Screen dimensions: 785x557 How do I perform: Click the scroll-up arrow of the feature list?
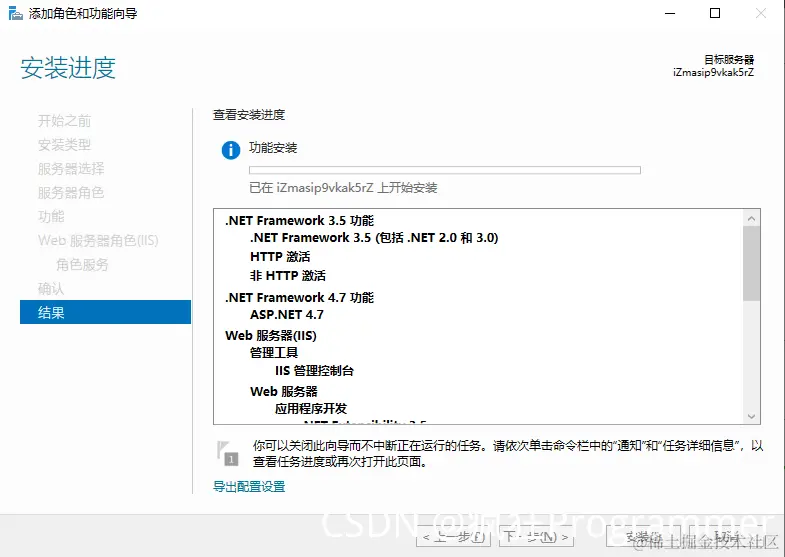point(751,218)
